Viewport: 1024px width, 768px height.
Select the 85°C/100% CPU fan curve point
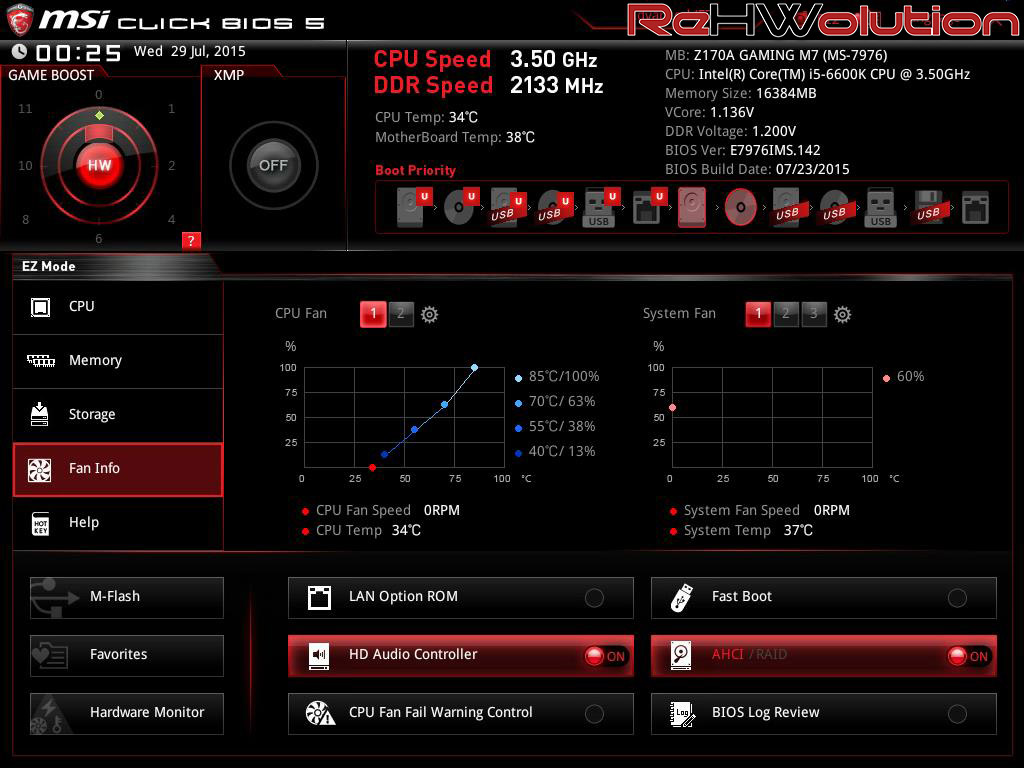coord(474,367)
